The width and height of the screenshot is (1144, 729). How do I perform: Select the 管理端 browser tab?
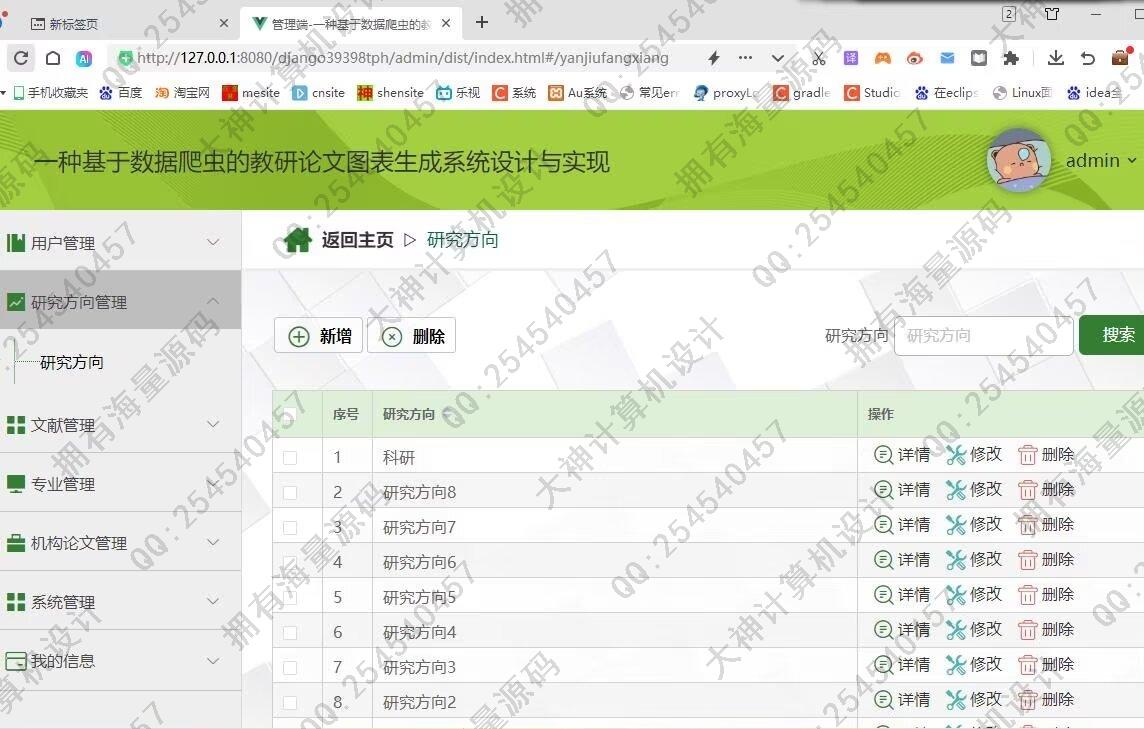pos(350,24)
